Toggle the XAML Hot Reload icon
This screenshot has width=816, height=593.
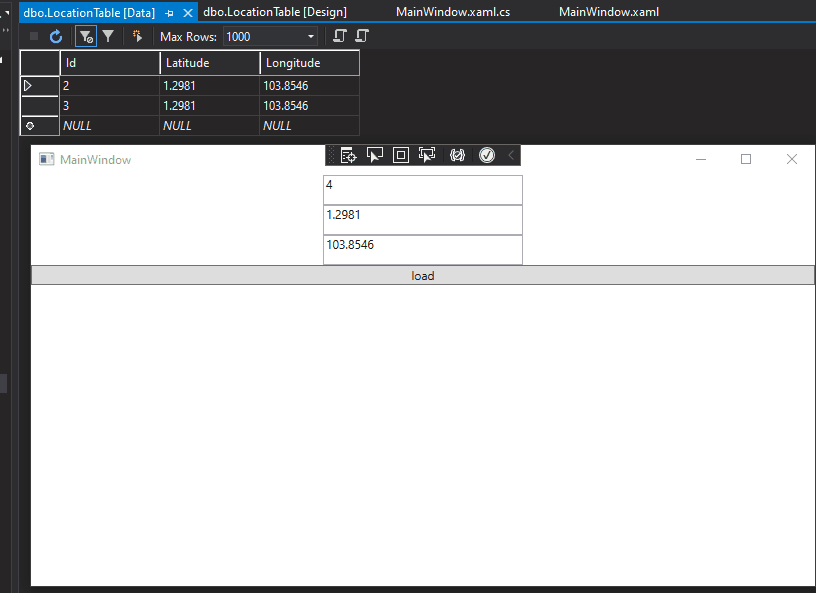click(457, 155)
